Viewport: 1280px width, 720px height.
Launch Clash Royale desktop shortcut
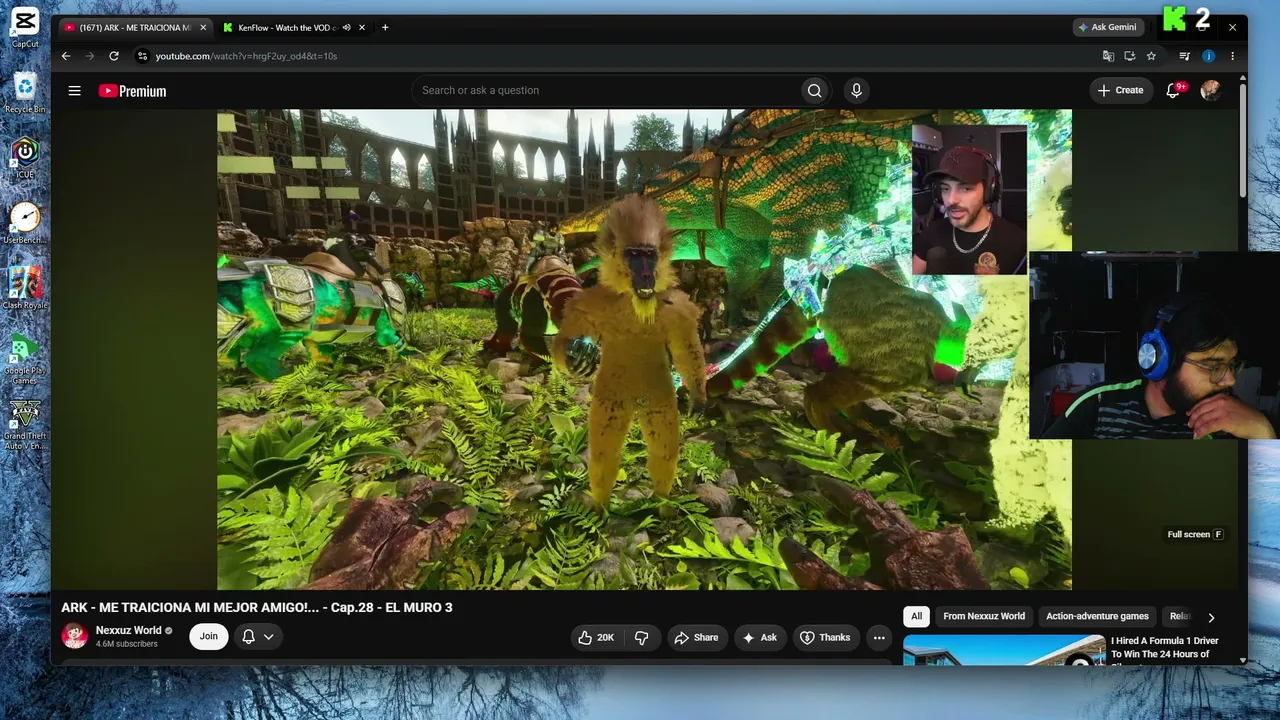coord(25,289)
